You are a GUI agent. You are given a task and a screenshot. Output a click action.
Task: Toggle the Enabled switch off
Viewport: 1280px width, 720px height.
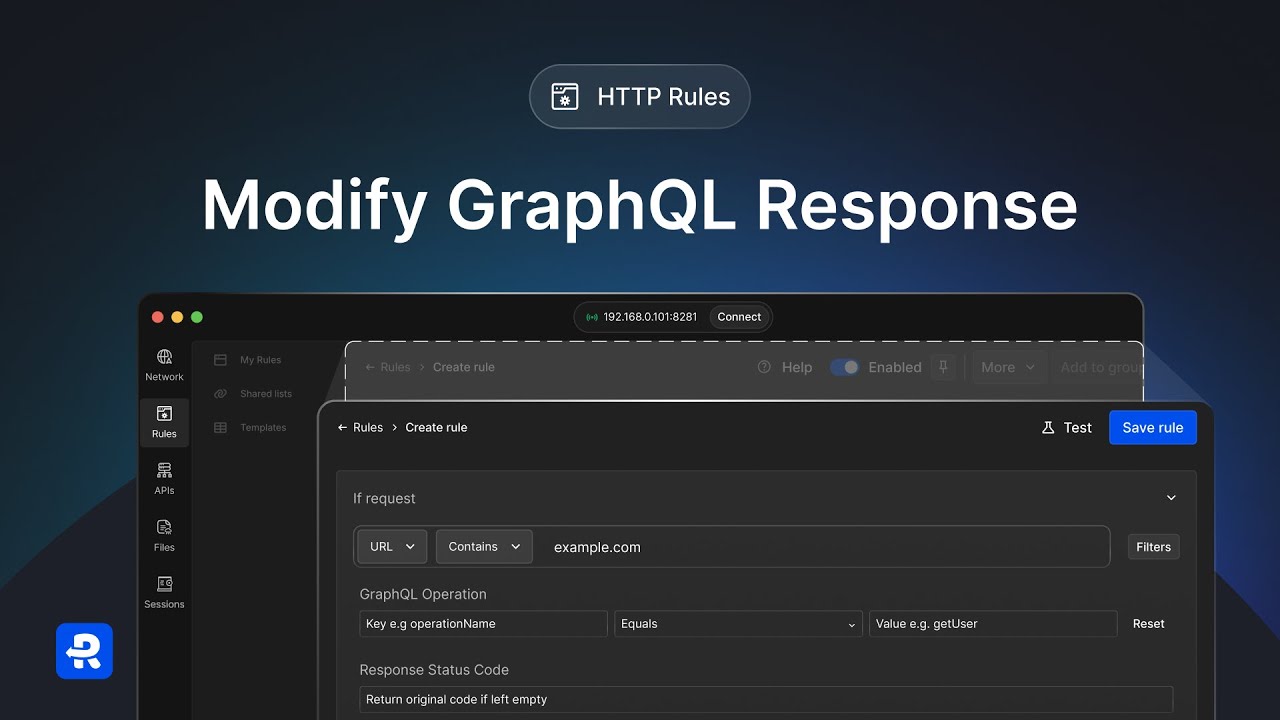845,367
